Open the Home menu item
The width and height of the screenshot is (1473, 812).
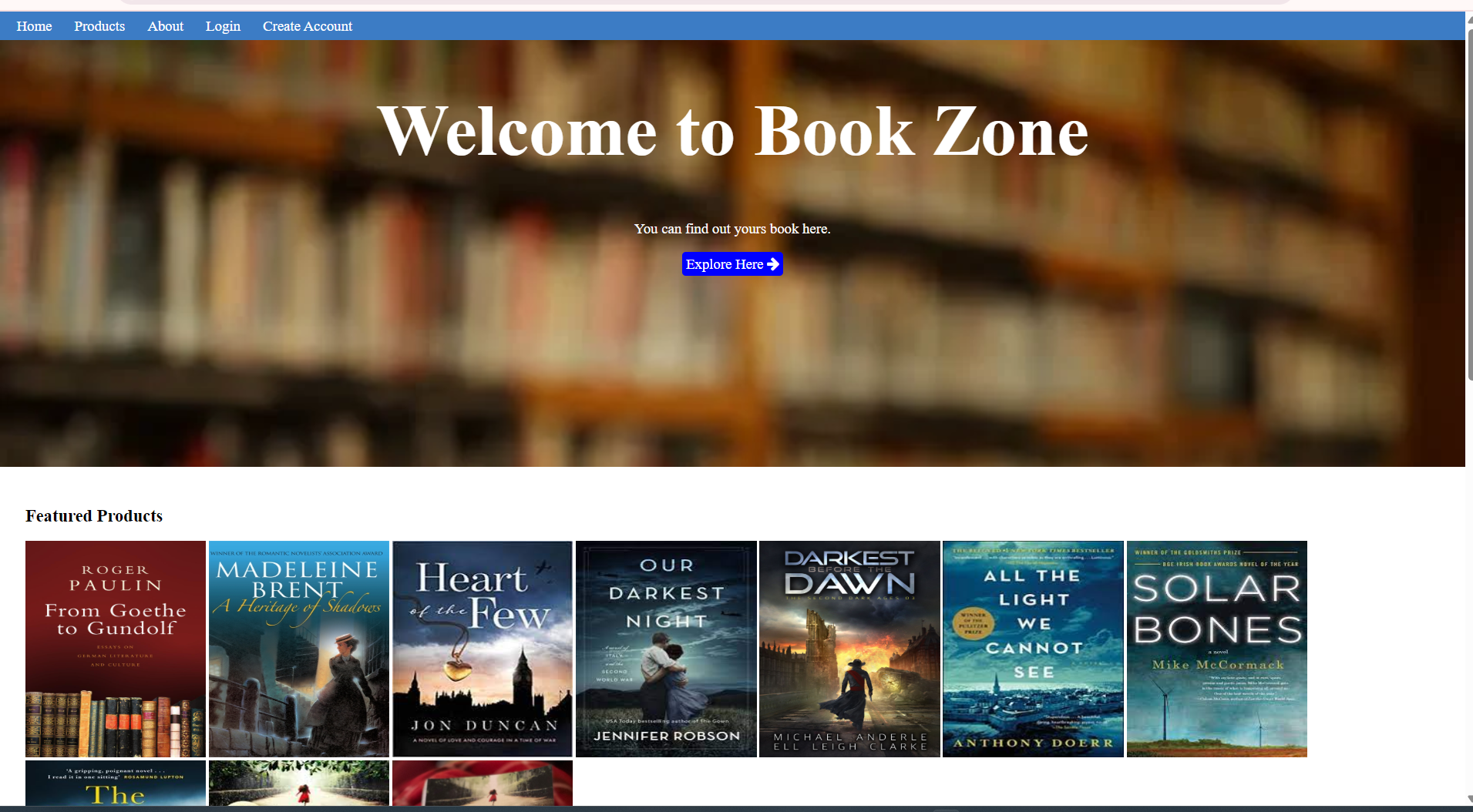(34, 26)
